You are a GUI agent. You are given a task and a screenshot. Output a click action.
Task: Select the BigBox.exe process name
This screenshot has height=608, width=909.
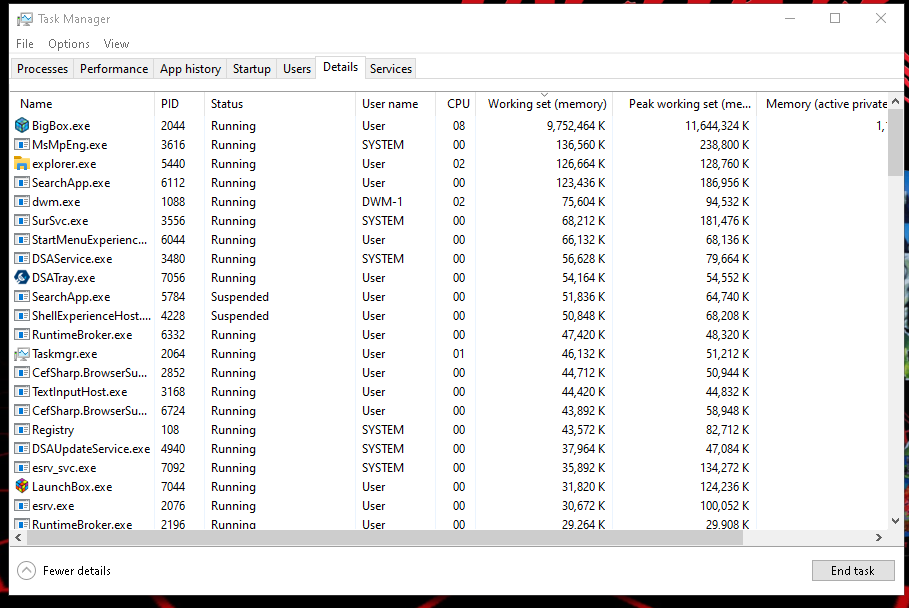click(61, 126)
